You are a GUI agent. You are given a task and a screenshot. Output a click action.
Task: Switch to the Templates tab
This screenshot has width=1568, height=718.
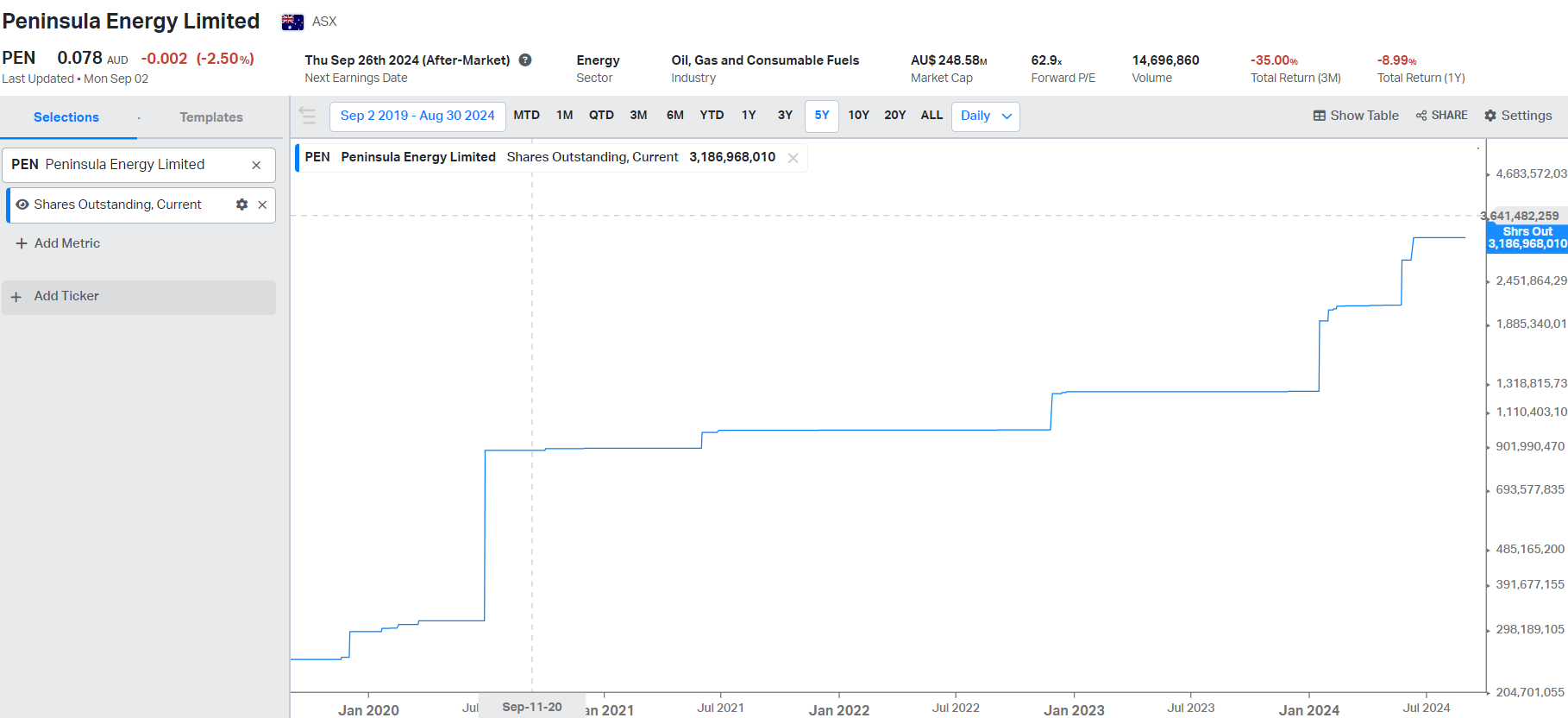211,117
